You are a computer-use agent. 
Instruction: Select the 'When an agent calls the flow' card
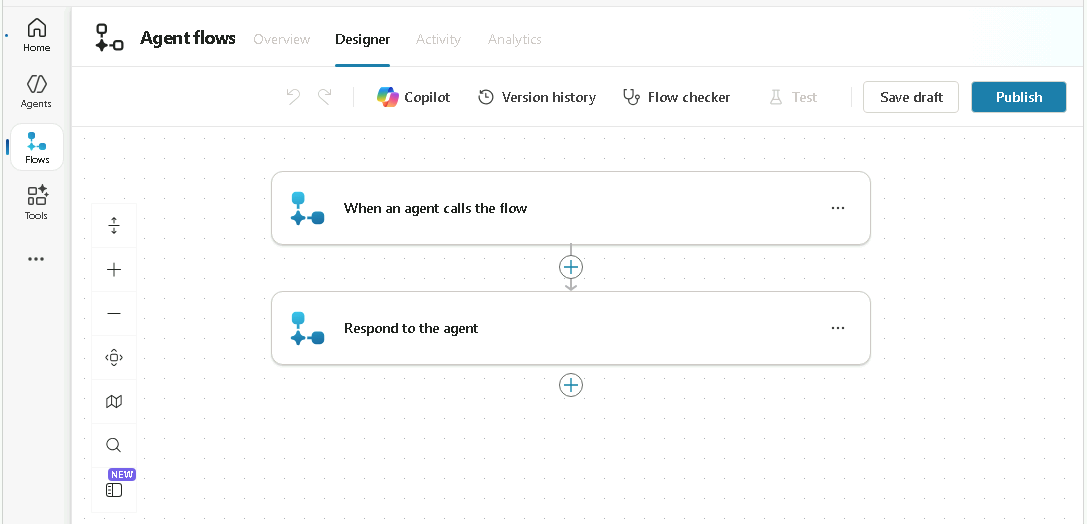(571, 208)
